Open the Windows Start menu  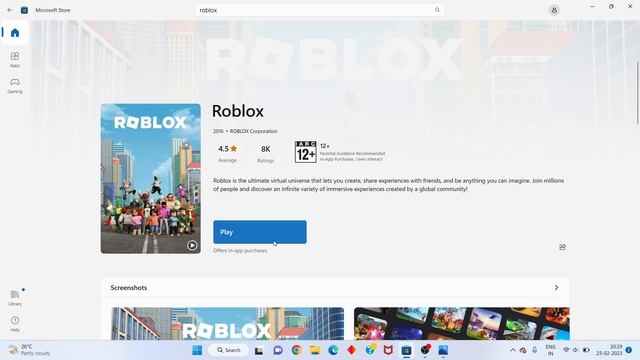click(x=197, y=350)
